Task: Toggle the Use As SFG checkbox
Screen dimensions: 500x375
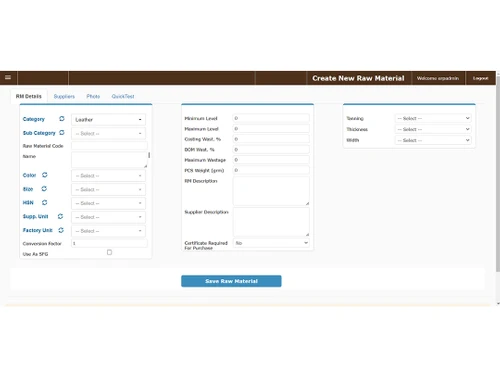Action: [109, 252]
